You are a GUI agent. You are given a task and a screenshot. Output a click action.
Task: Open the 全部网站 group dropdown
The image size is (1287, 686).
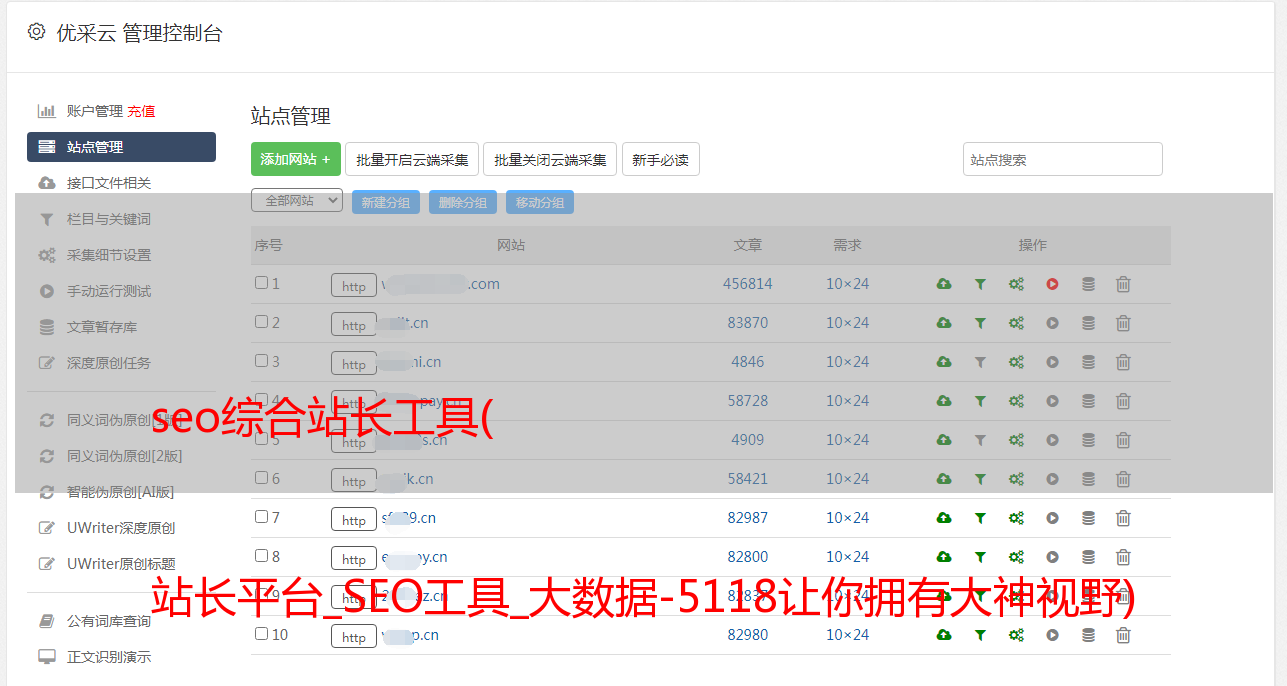coord(297,201)
